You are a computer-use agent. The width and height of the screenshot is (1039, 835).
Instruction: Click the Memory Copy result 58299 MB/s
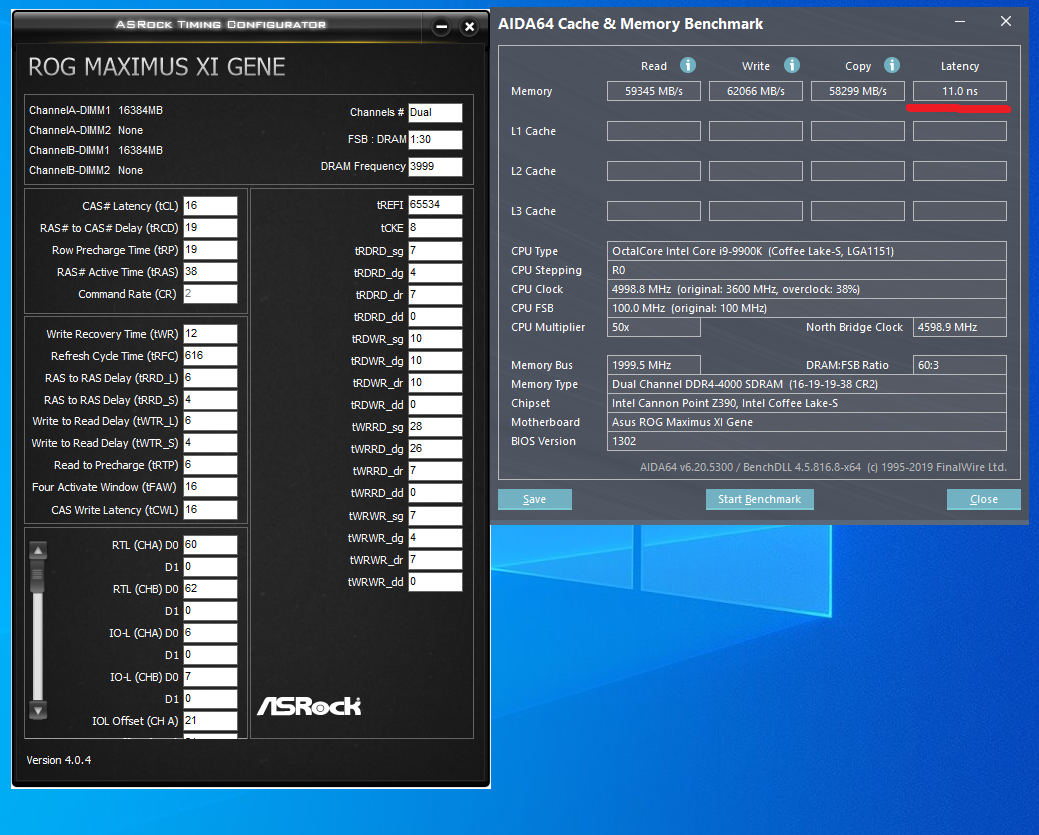[857, 91]
